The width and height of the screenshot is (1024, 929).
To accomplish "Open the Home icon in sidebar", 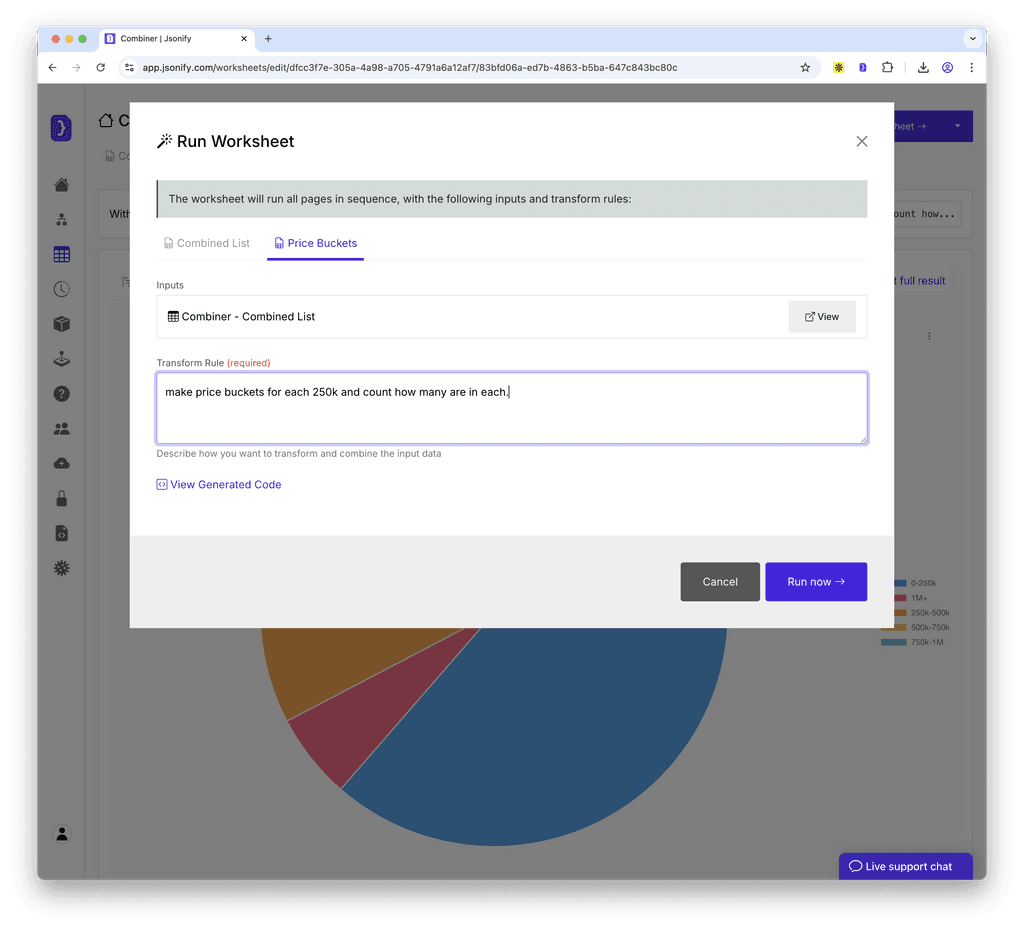I will coord(61,185).
